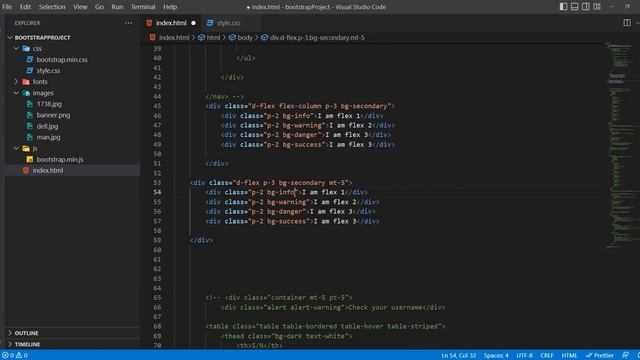Image resolution: width=640 pixels, height=360 pixels.
Task: Collapse the js folder chevron
Action: (16, 149)
